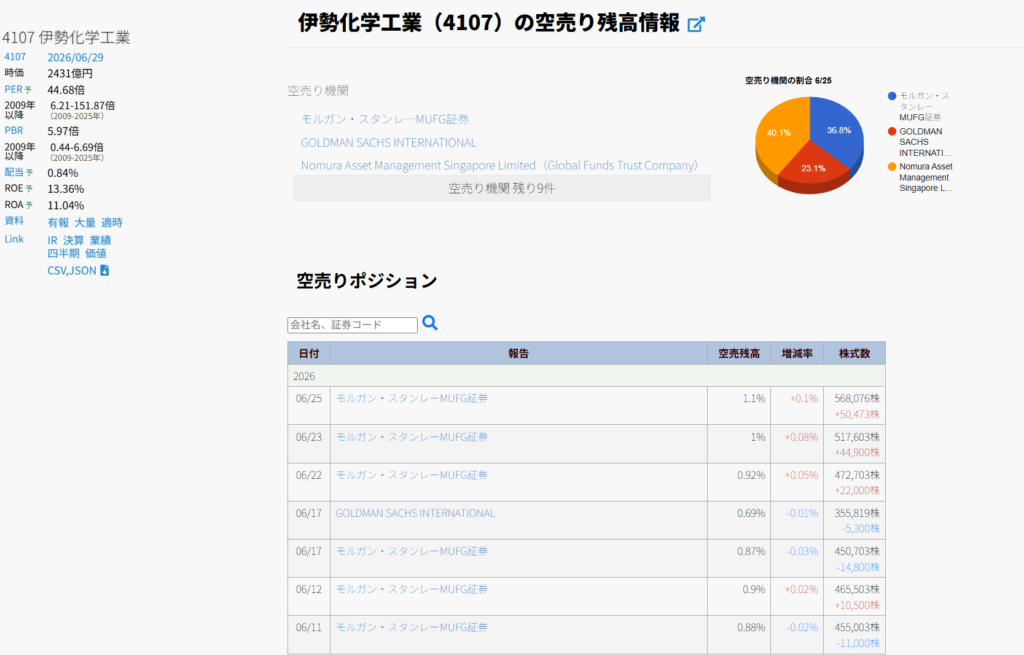Click the 報告 column header
Image resolution: width=1024 pixels, height=655 pixels.
tap(519, 353)
